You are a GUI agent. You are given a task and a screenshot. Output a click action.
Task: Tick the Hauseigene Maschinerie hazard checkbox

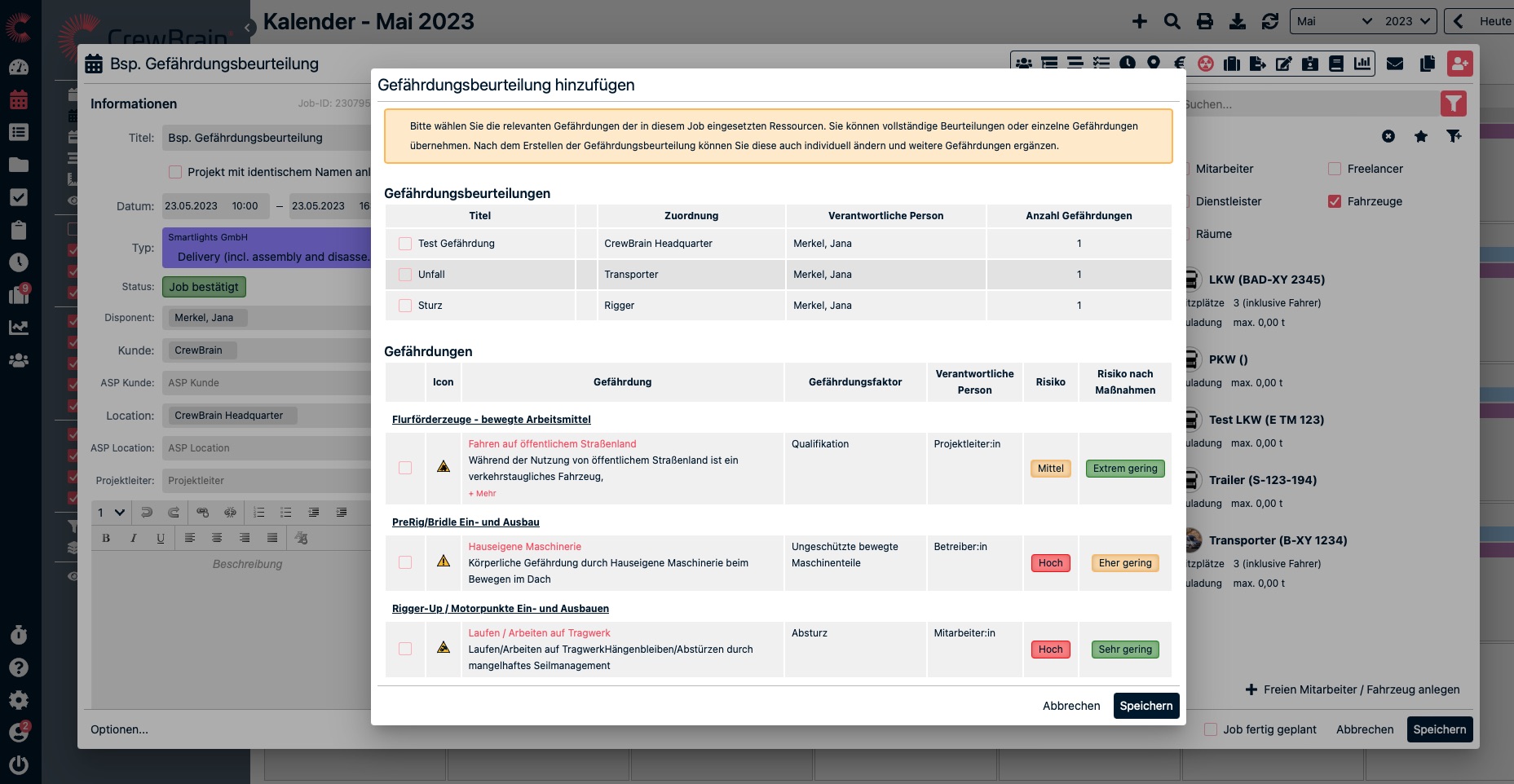pyautogui.click(x=405, y=562)
